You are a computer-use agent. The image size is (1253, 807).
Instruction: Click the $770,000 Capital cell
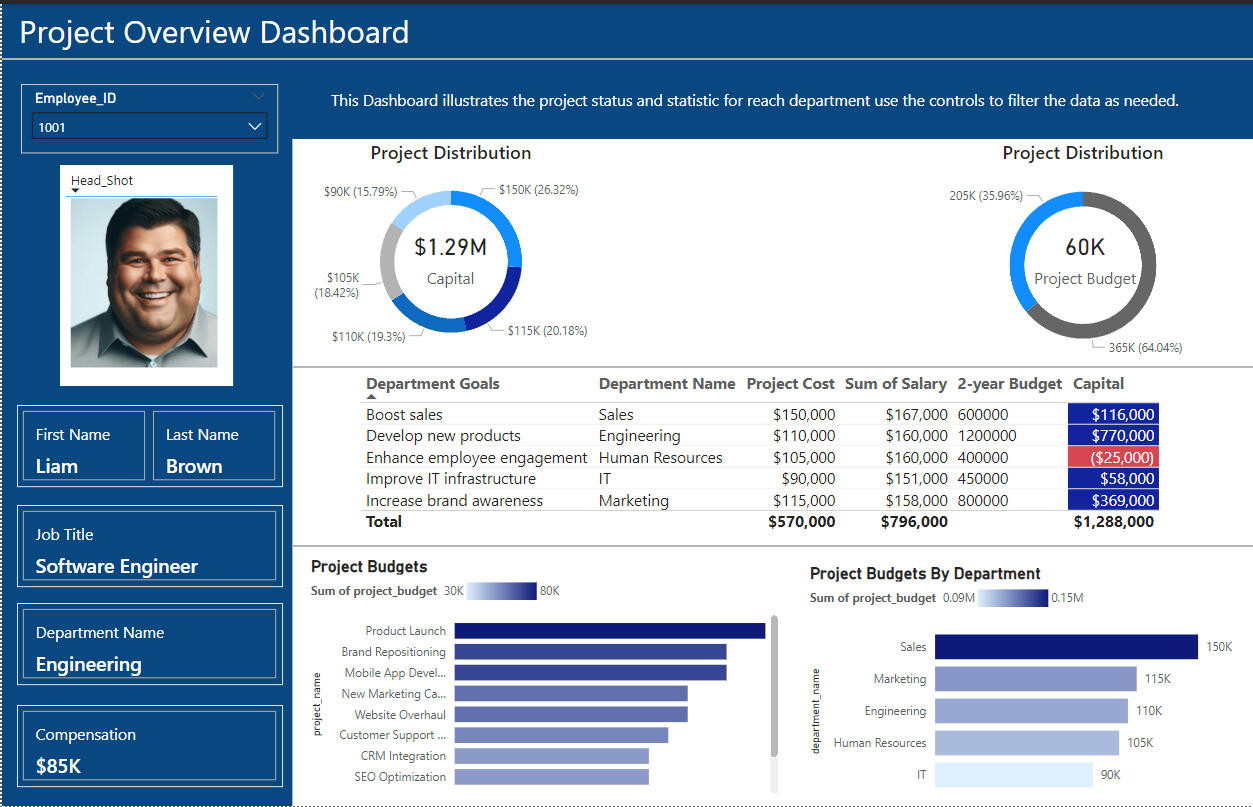(x=1114, y=436)
